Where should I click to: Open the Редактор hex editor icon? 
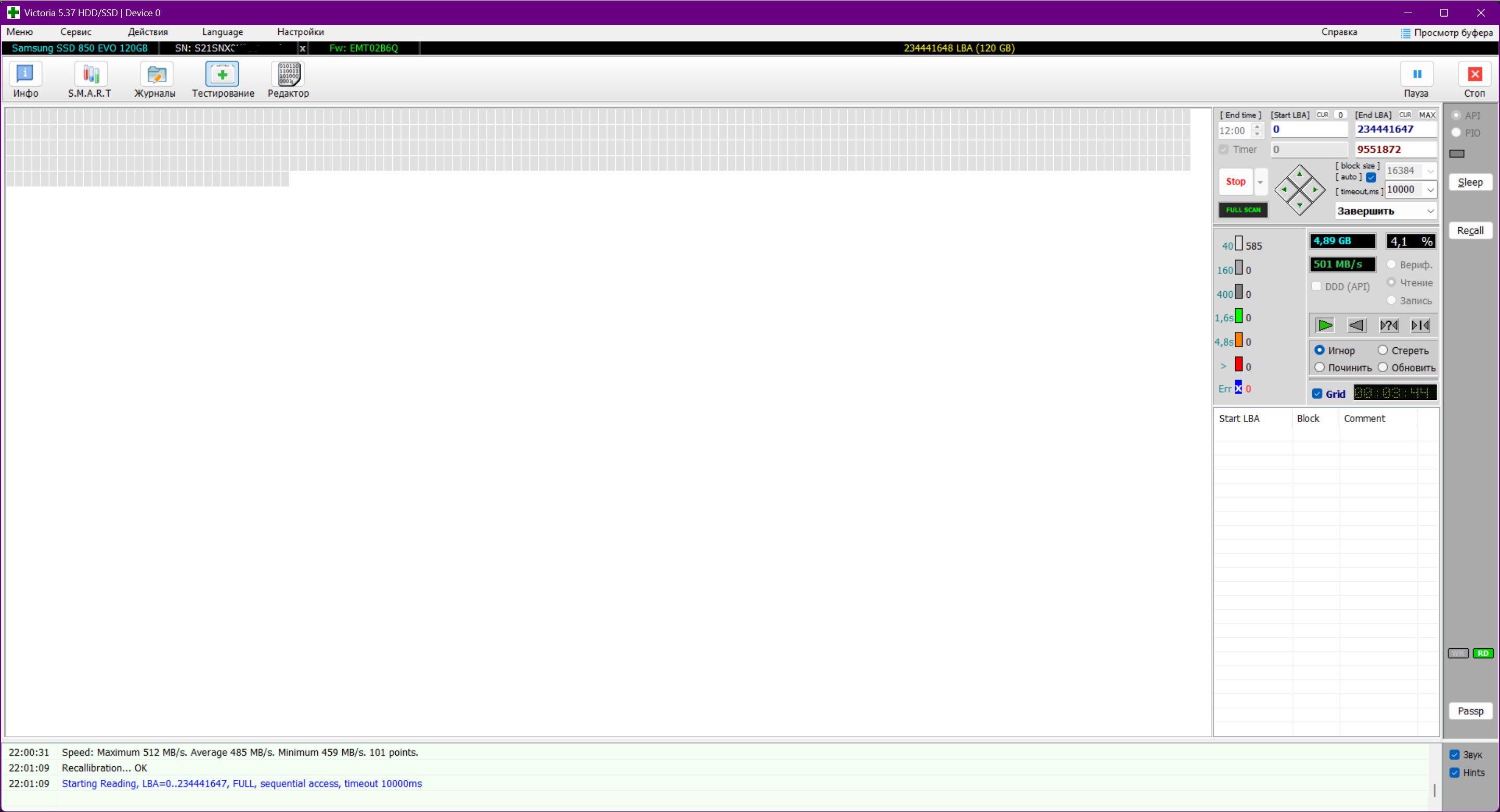(288, 75)
